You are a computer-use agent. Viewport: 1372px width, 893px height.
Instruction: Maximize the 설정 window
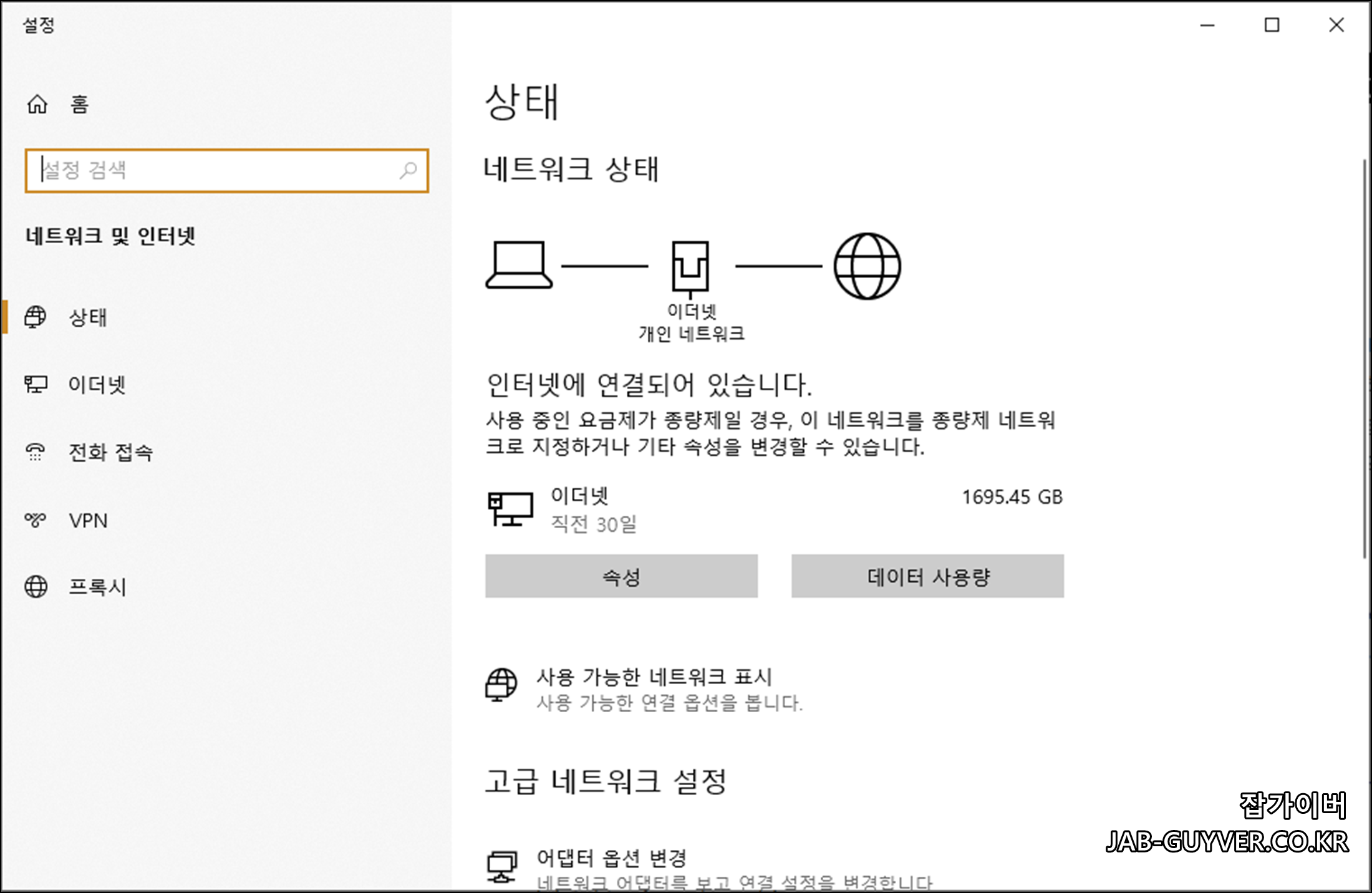(1272, 25)
